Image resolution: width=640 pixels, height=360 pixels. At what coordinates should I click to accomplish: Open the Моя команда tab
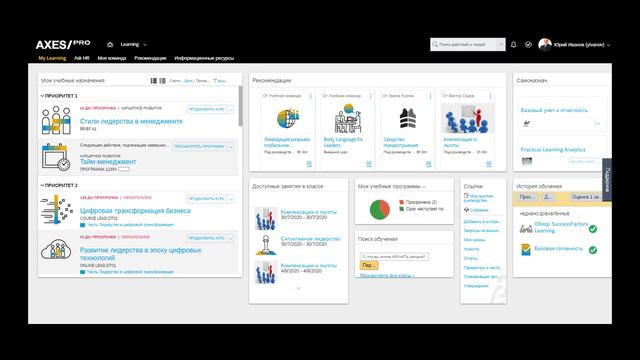tap(111, 58)
